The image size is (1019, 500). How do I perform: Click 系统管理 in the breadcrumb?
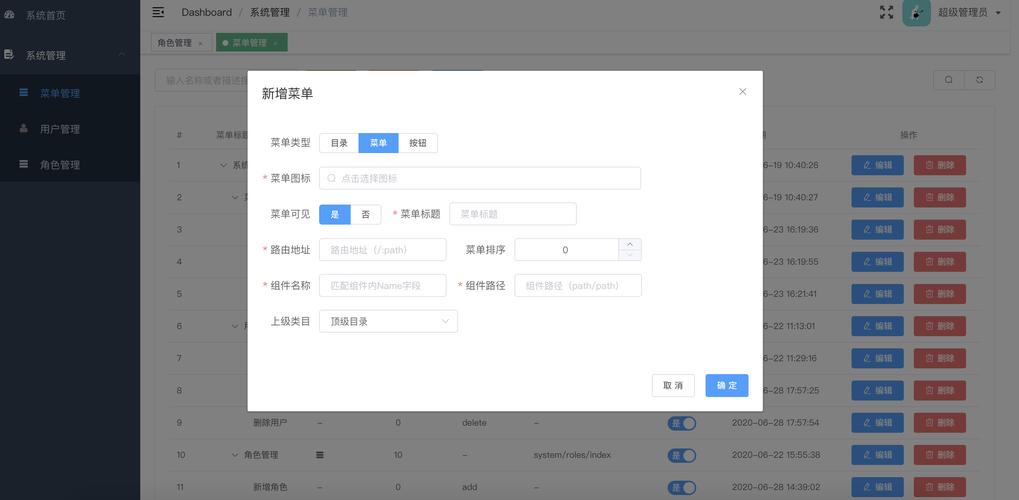click(x=270, y=12)
